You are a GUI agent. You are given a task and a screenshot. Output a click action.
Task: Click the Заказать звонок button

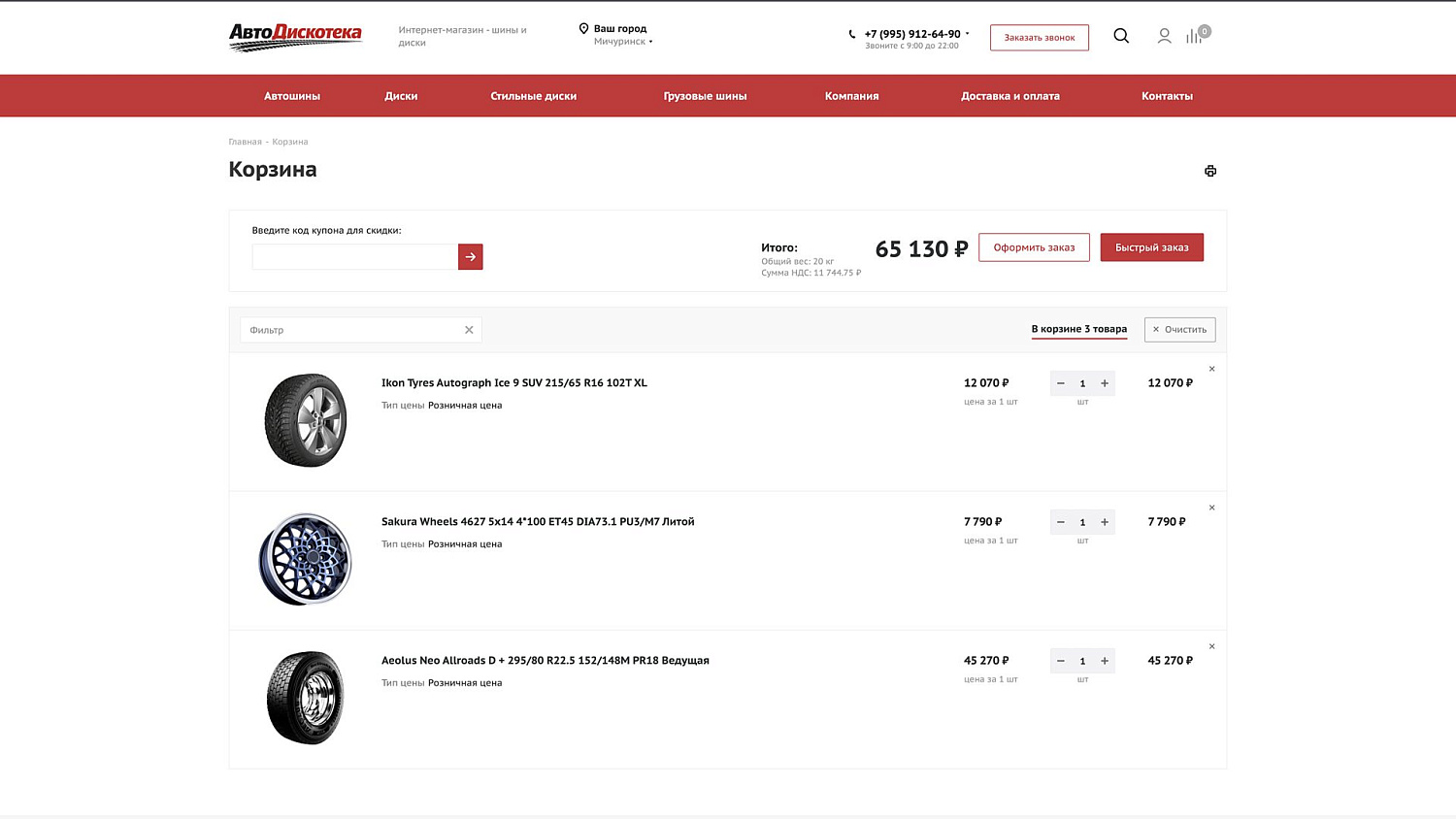coord(1040,38)
